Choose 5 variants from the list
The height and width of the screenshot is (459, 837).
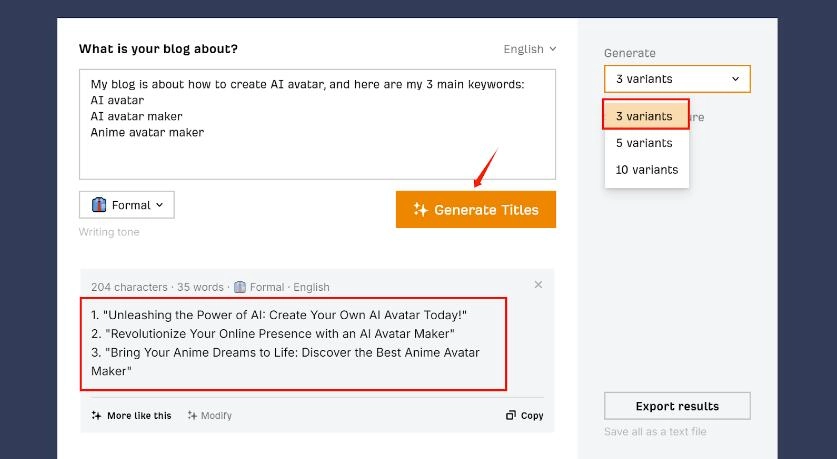pos(645,143)
